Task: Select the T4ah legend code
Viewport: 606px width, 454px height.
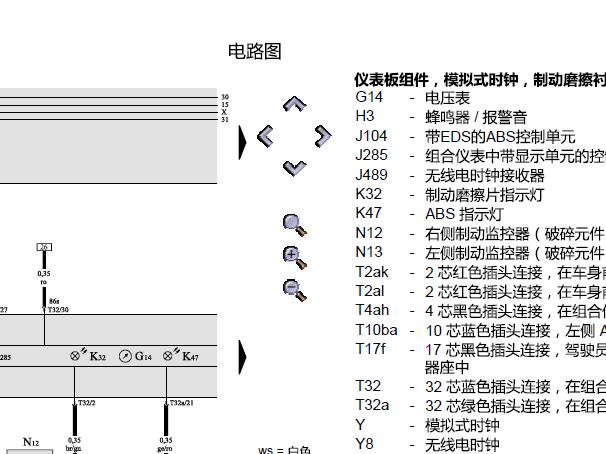Action: pos(372,310)
